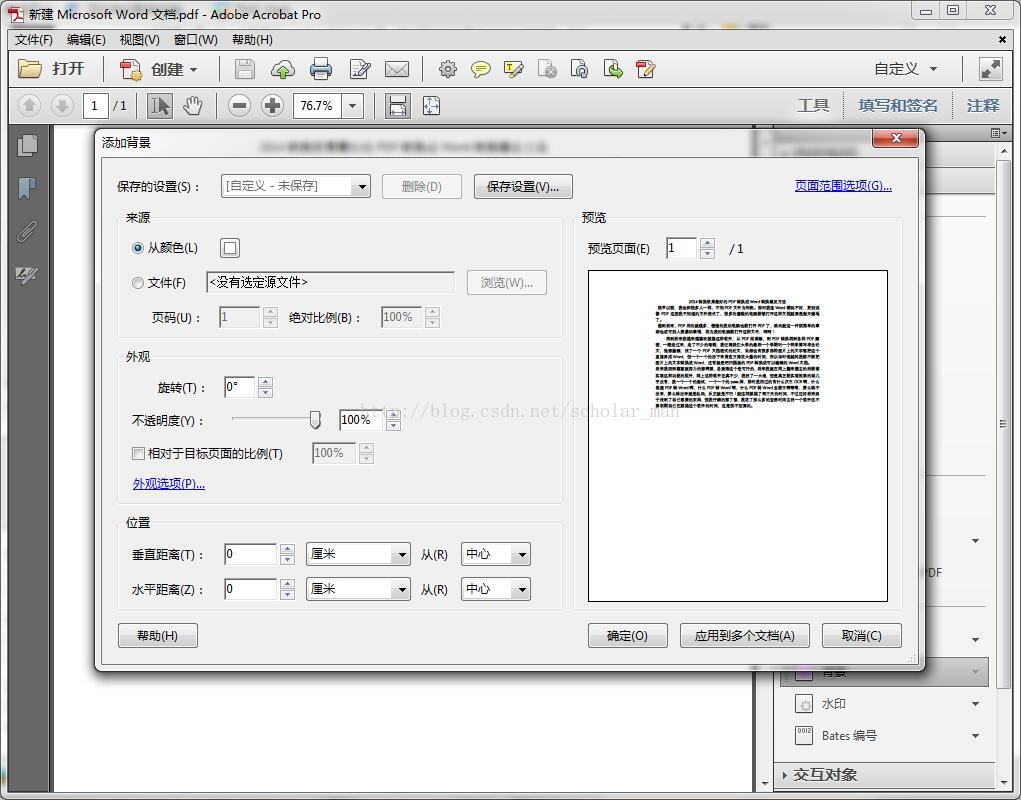
Task: Click the email envelope icon
Action: point(397,69)
